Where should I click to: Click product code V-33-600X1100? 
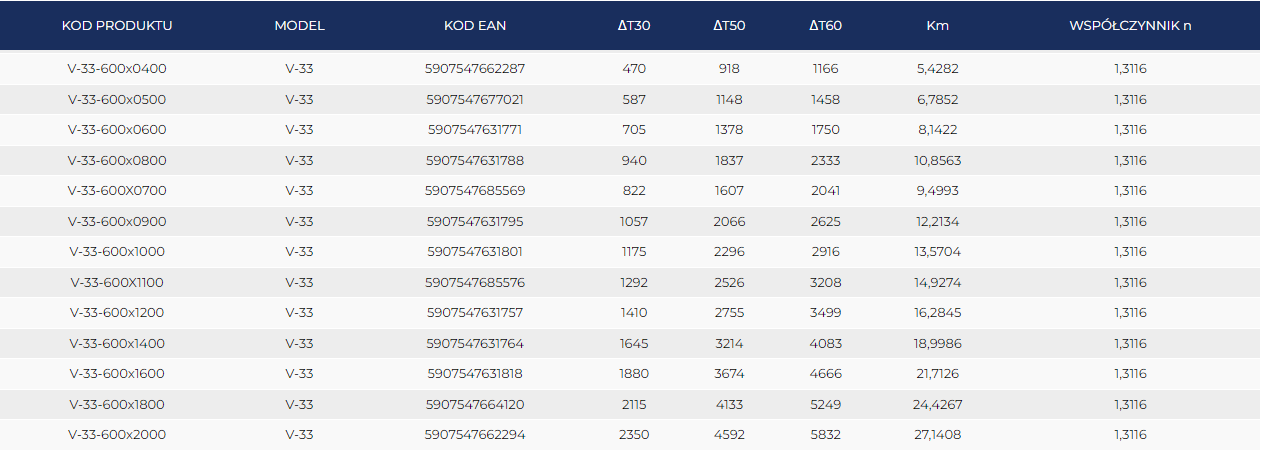[117, 283]
